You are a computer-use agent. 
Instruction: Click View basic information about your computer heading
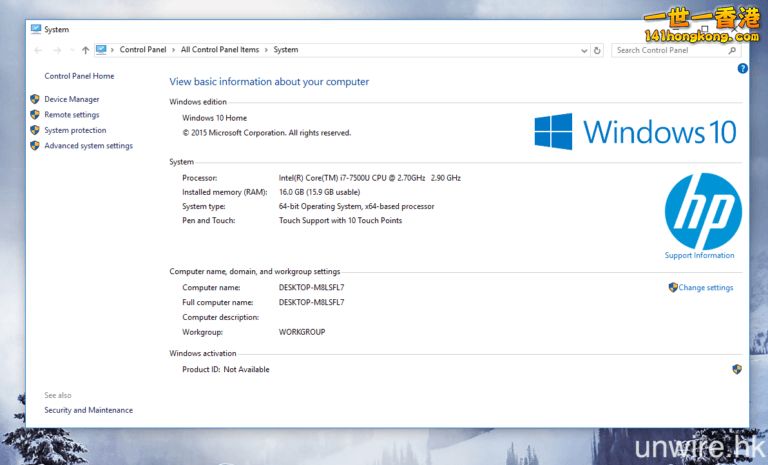point(269,82)
